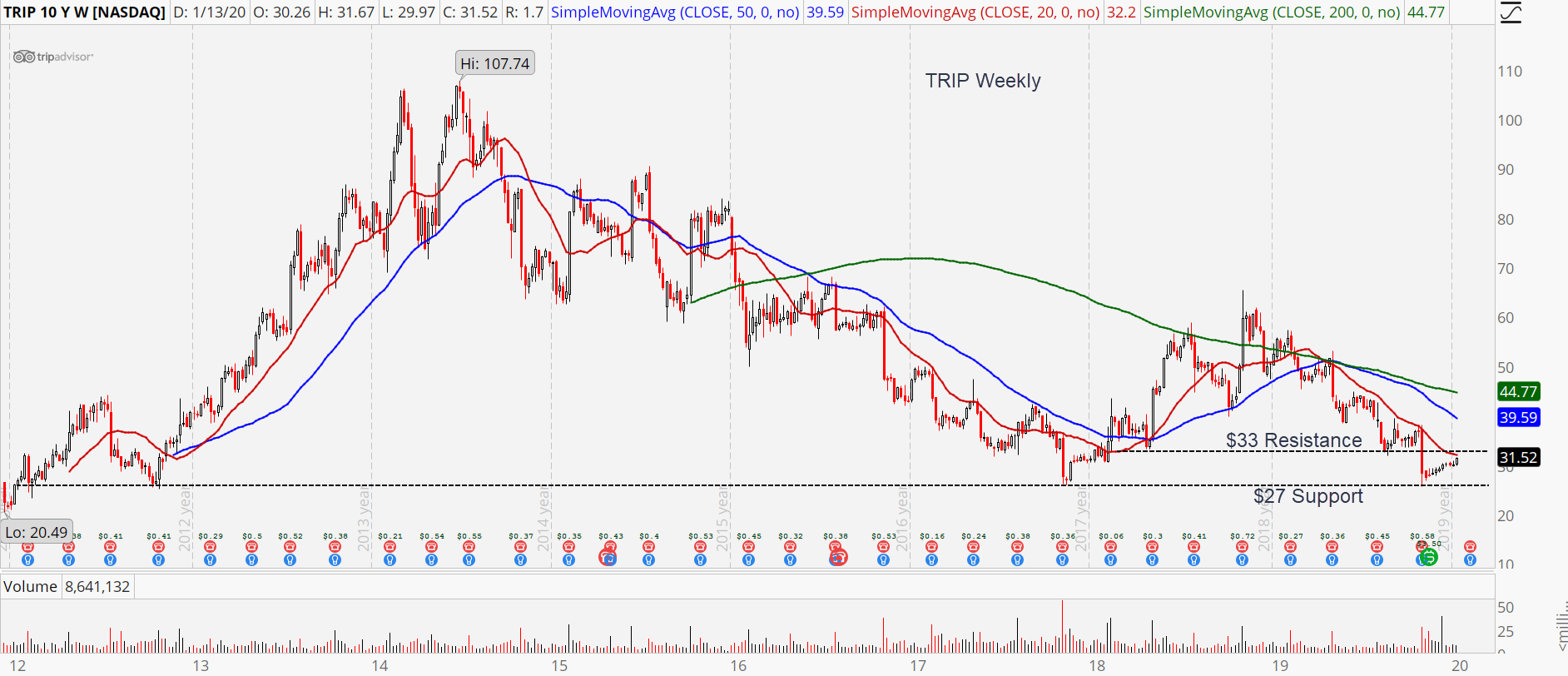The width and height of the screenshot is (1568, 676).
Task: Click the Volume study label
Action: click(30, 587)
